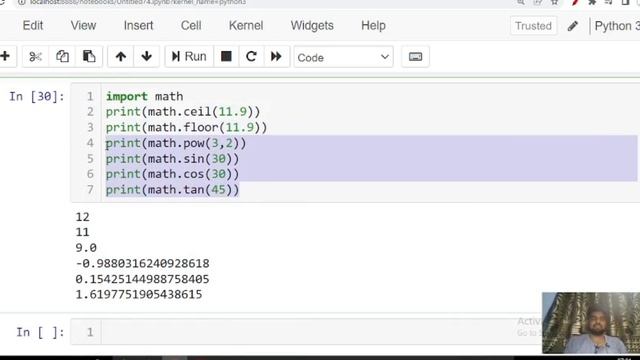
Task: Click the math.ceil(11.9) code line
Action: coord(183,112)
